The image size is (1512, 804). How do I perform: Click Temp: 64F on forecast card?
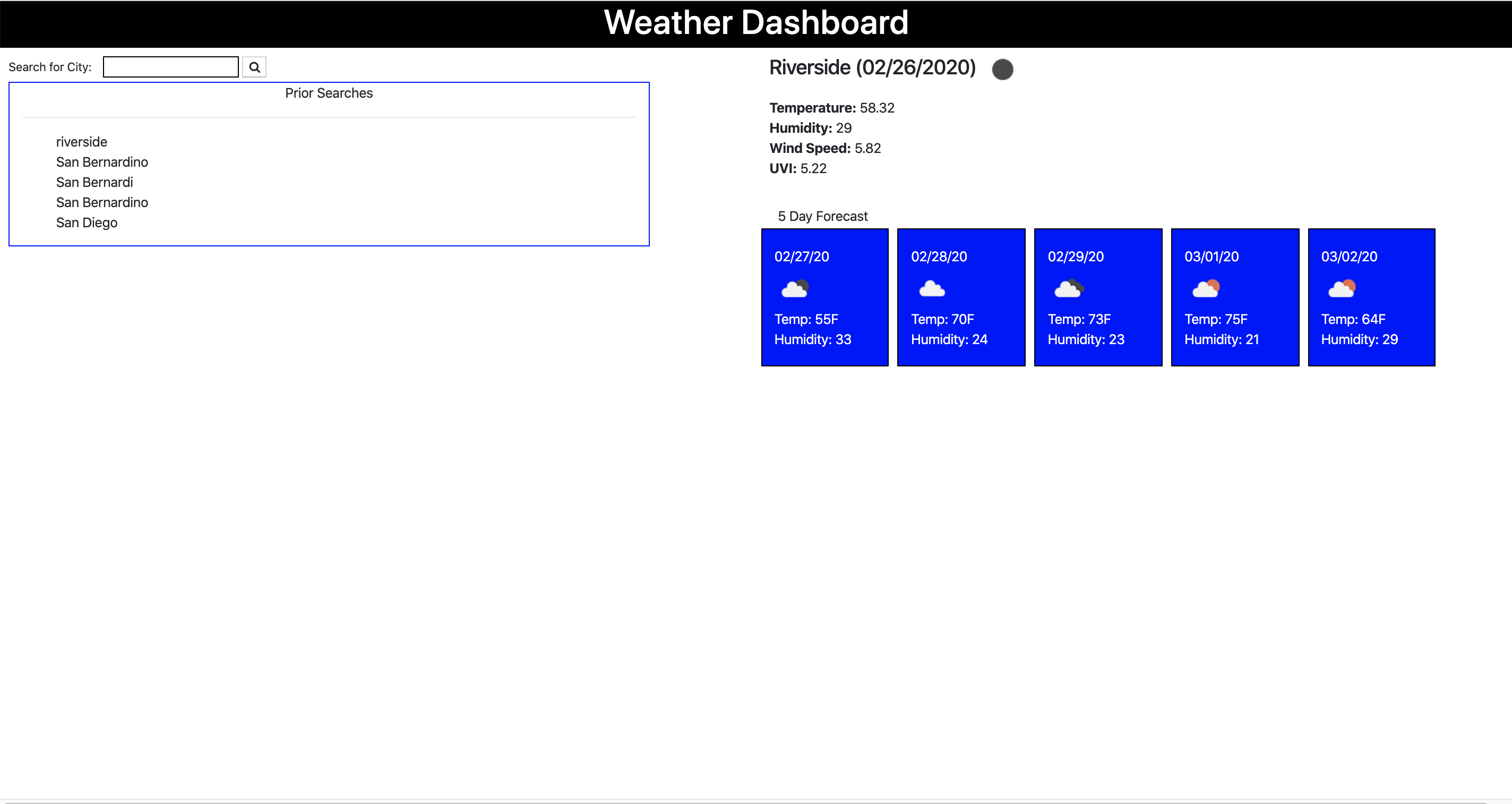(x=1353, y=320)
